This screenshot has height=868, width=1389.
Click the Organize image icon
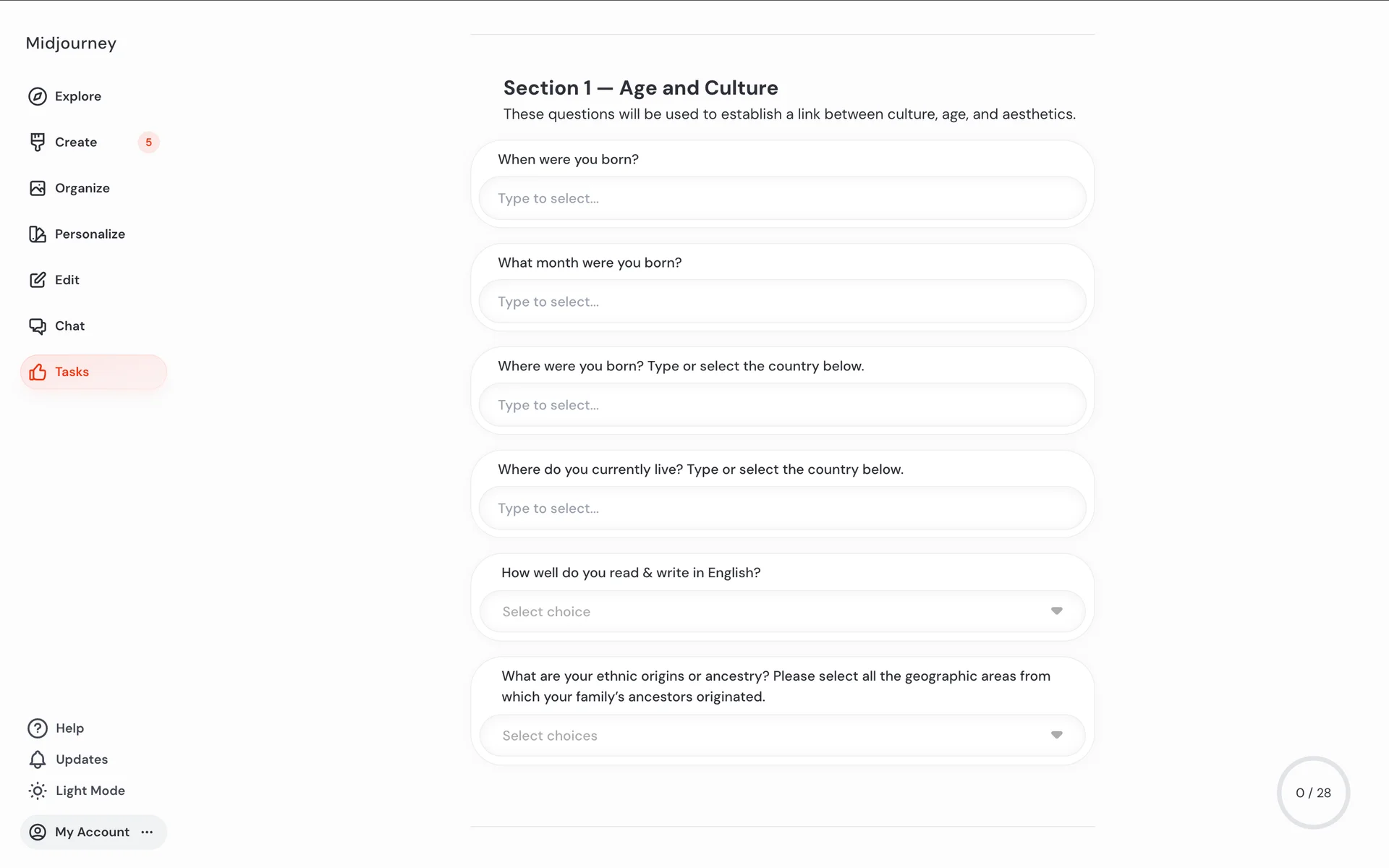[38, 188]
